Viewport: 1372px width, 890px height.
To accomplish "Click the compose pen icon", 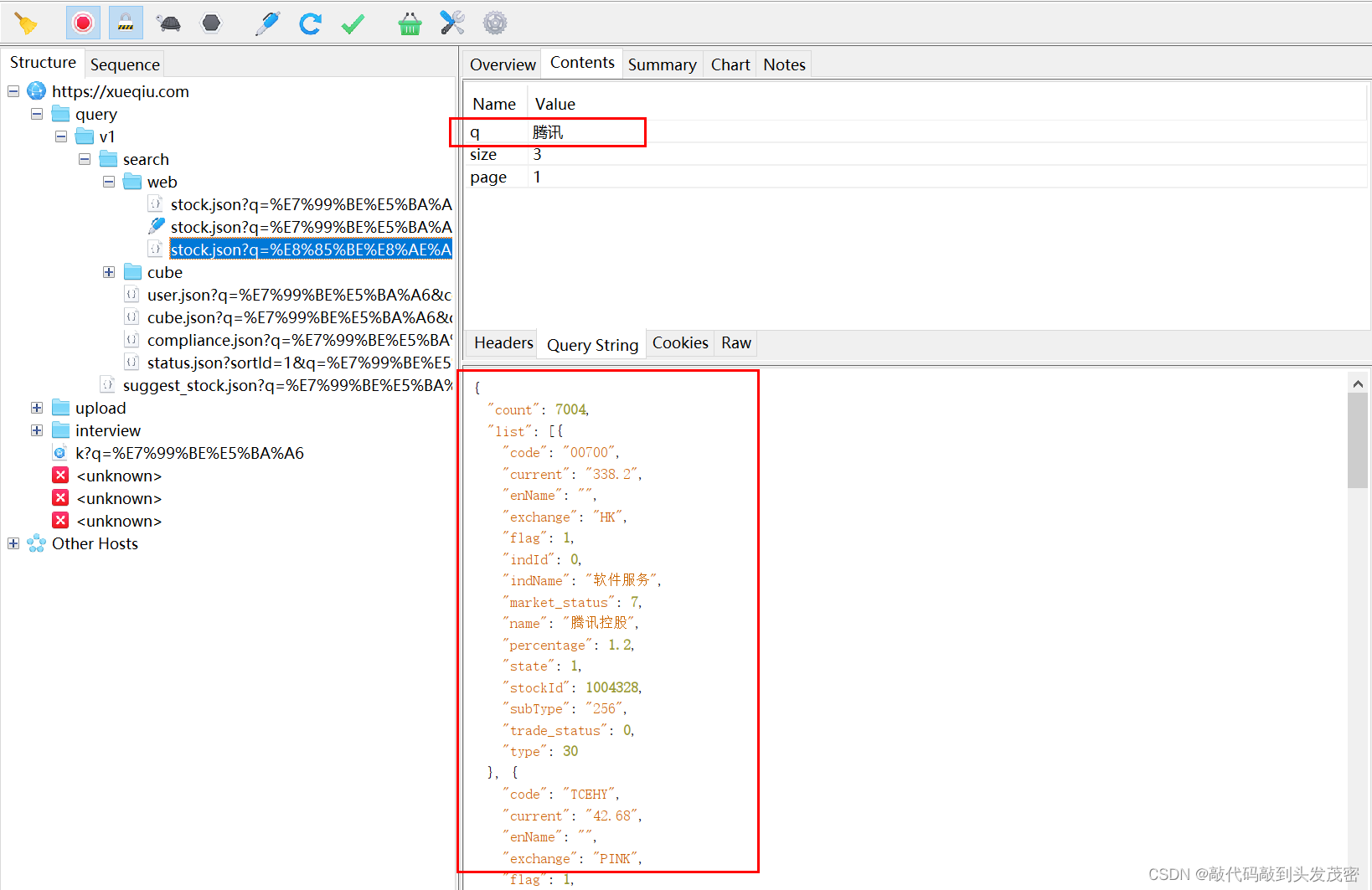I will (x=267, y=23).
